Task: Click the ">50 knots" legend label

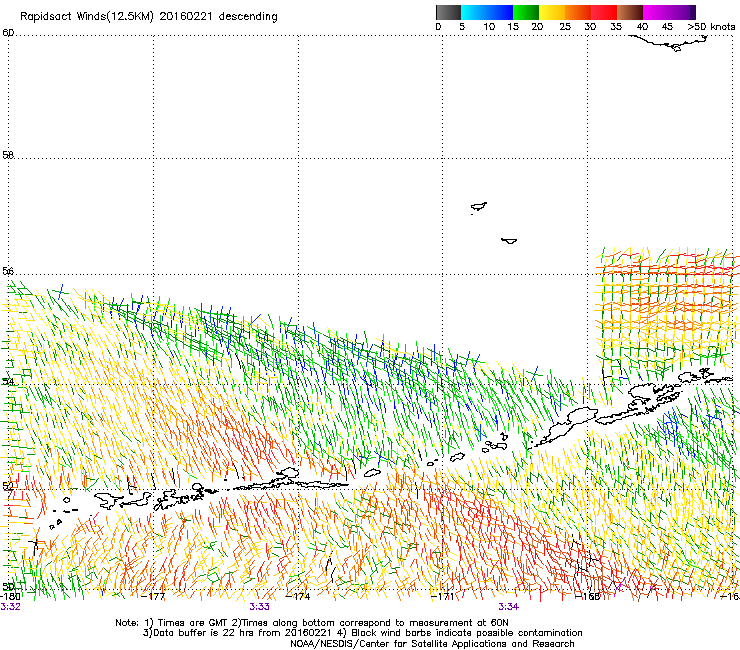Action: point(711,27)
